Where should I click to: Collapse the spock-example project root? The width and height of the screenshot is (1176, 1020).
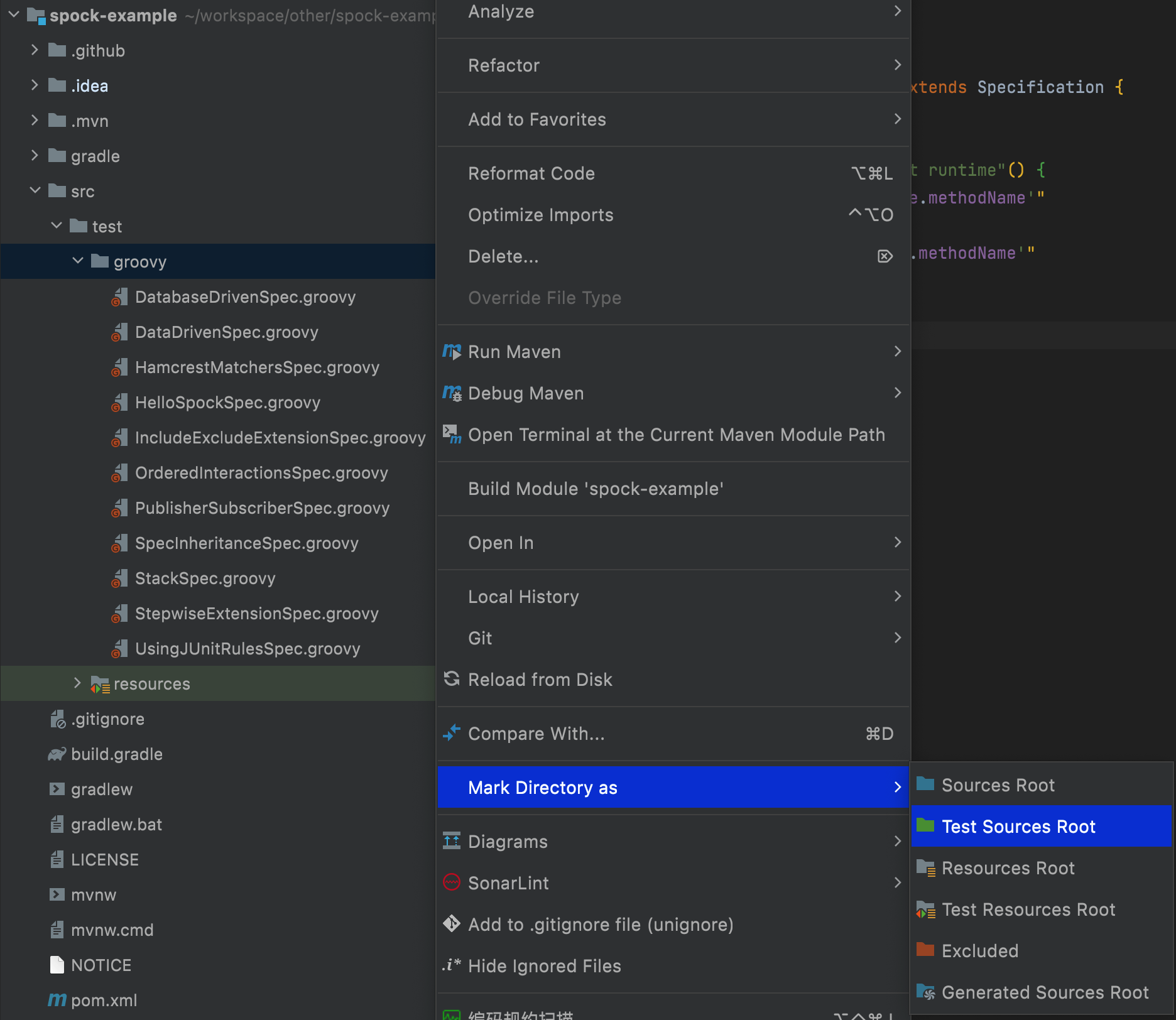14,14
